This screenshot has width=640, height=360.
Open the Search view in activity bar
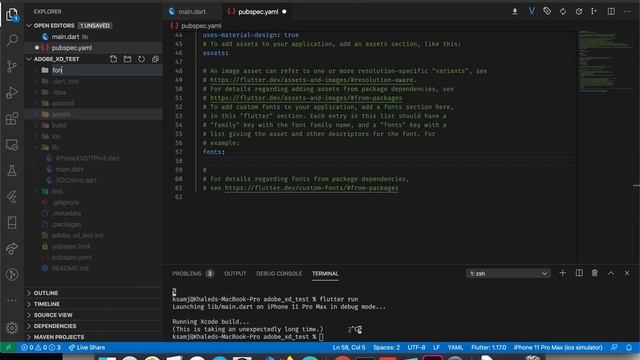pyautogui.click(x=12, y=40)
